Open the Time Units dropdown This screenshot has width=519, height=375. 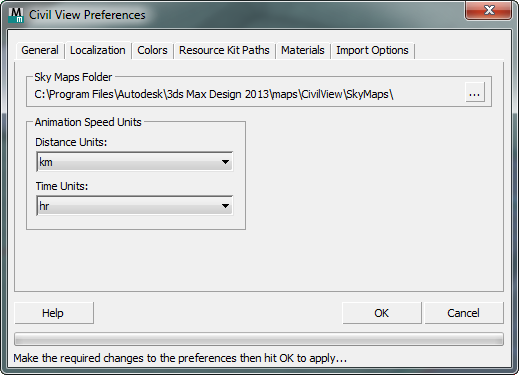tap(134, 206)
